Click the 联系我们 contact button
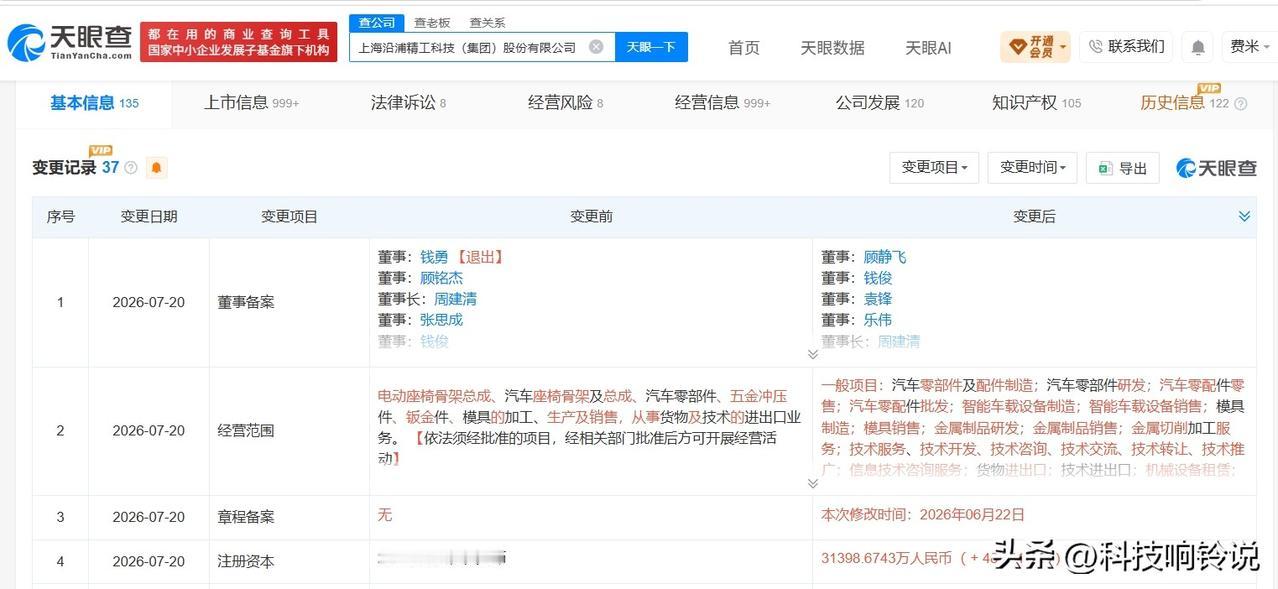The image size is (1278, 589). tap(1126, 47)
